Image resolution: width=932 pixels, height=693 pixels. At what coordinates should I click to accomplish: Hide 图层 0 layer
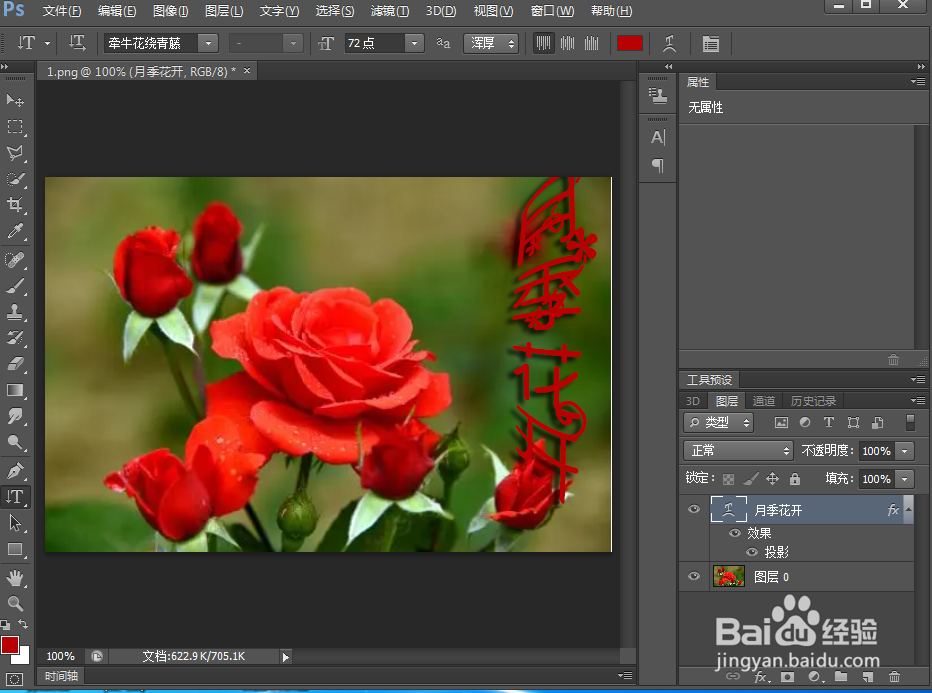(x=694, y=577)
